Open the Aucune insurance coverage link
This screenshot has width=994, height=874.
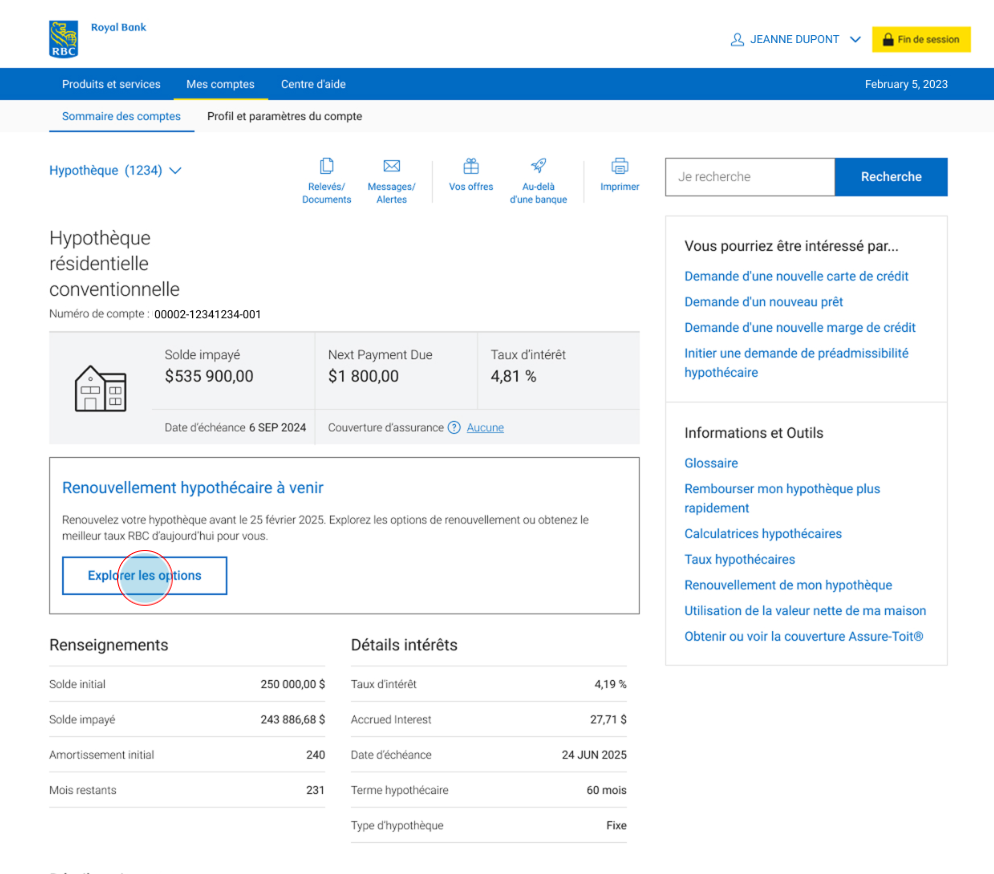coord(485,427)
